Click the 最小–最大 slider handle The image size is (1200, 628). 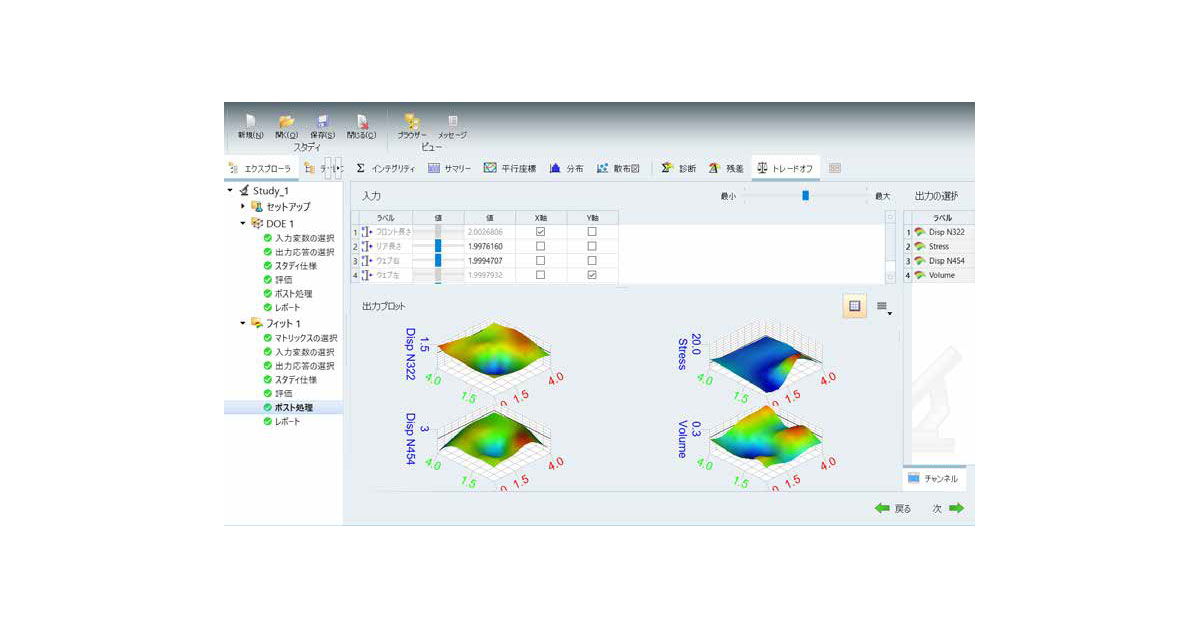click(805, 196)
